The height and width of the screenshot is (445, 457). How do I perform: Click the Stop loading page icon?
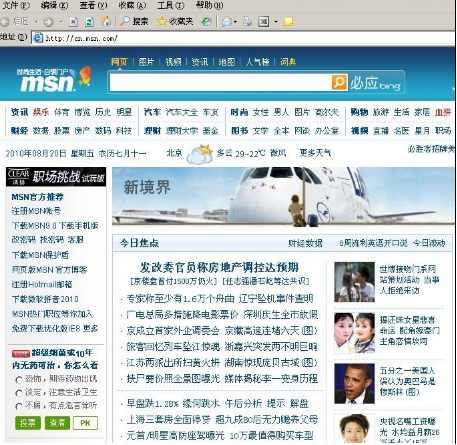pos(73,22)
